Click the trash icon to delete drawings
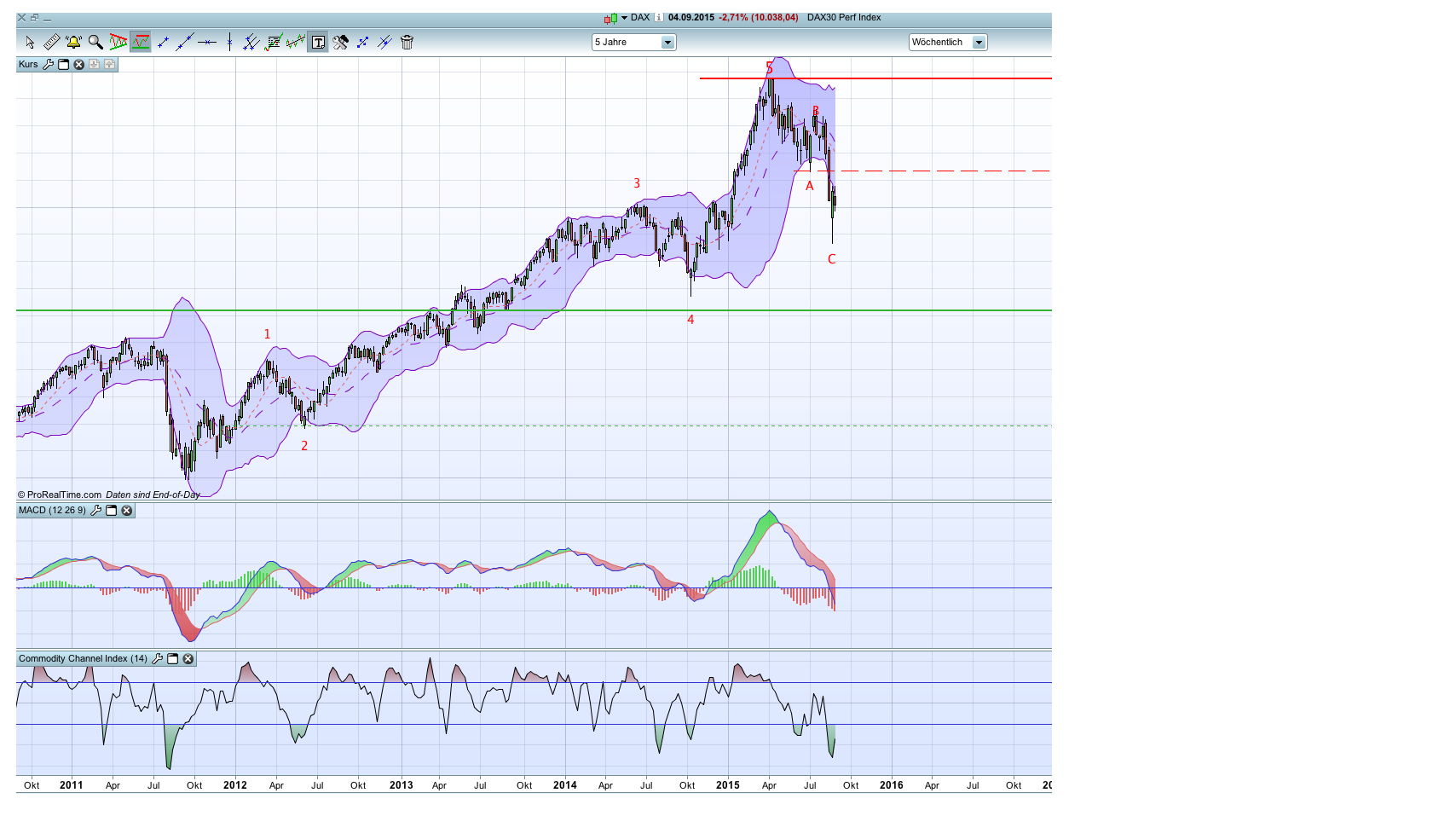This screenshot has height=839, width=1456. pyautogui.click(x=407, y=42)
